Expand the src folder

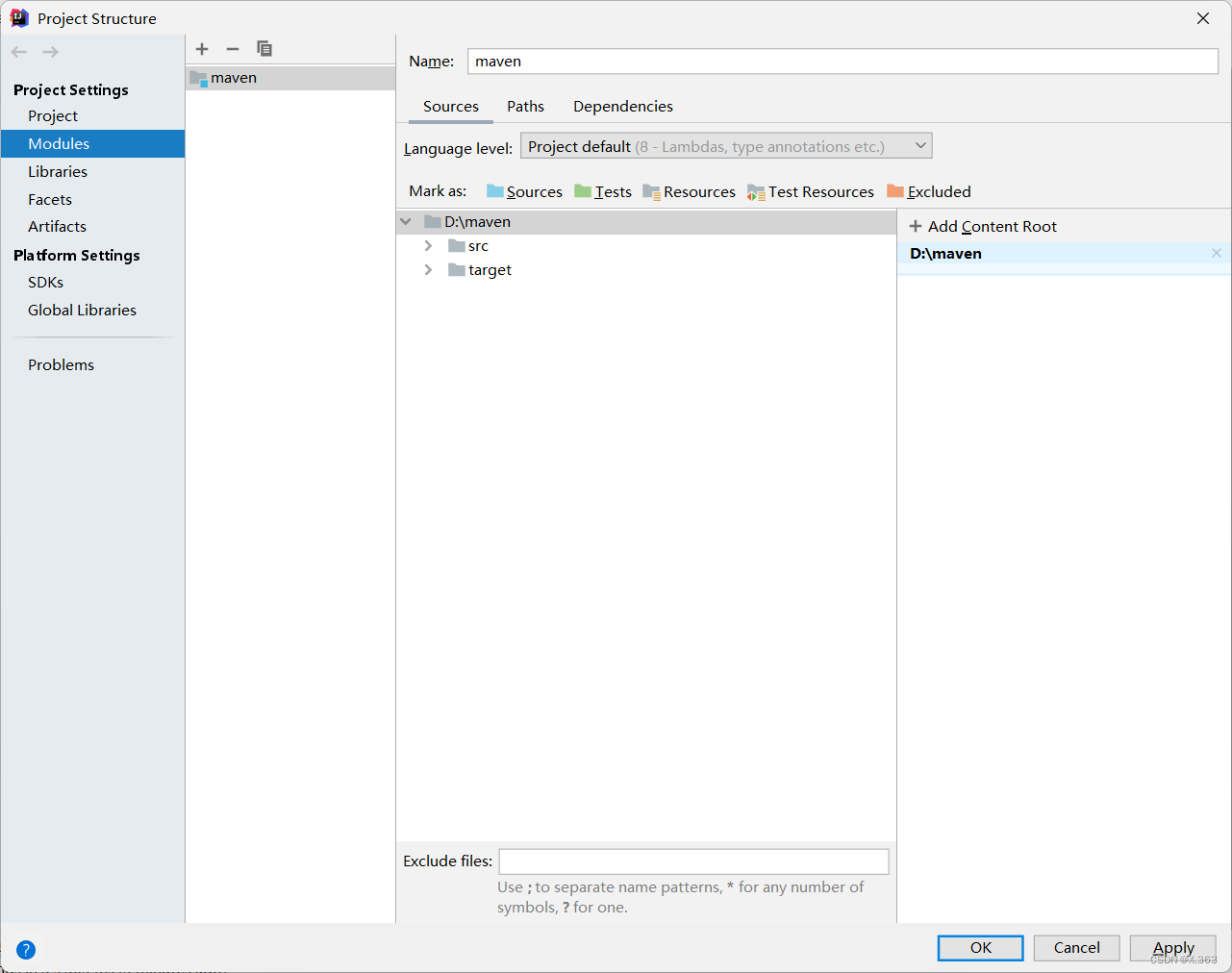[x=429, y=246]
